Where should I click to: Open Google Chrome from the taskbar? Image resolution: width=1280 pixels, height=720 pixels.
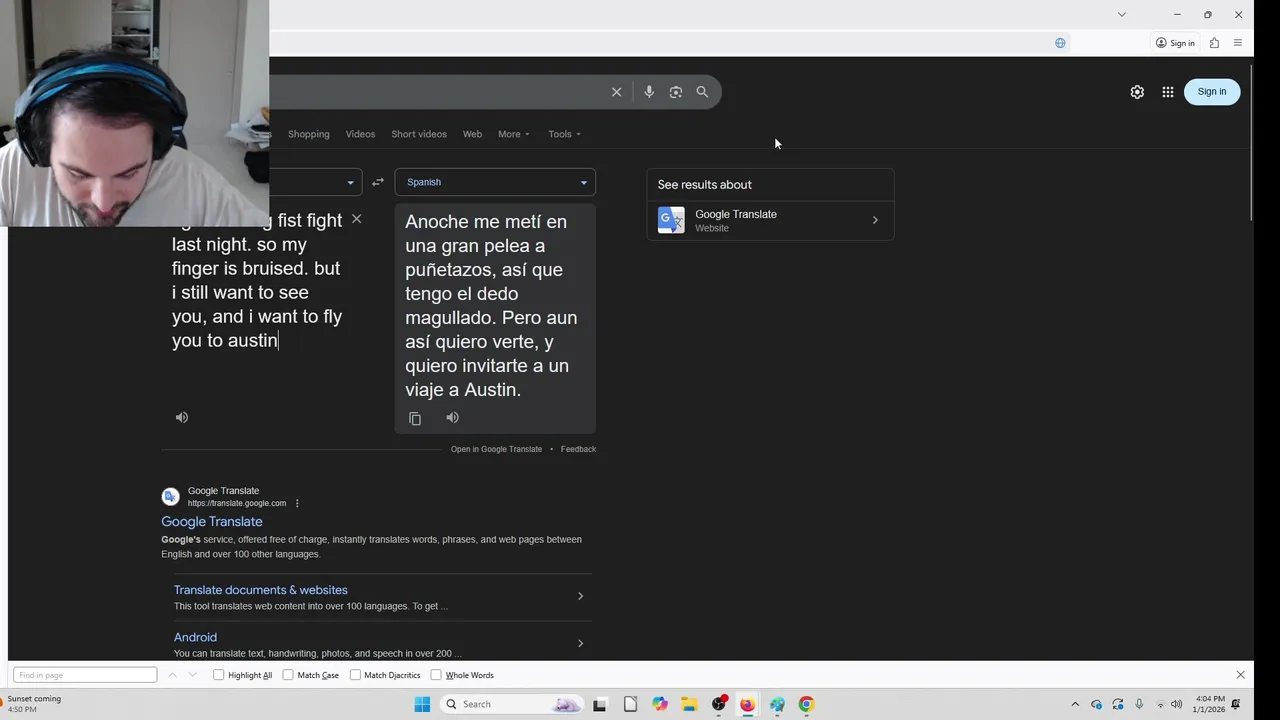(806, 704)
